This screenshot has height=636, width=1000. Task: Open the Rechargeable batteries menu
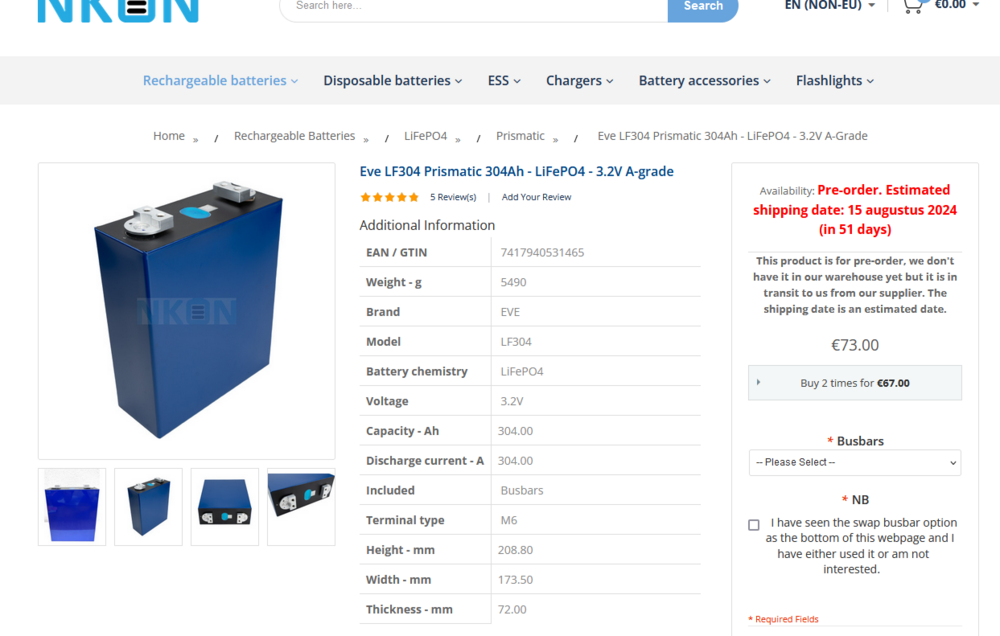[x=220, y=81]
